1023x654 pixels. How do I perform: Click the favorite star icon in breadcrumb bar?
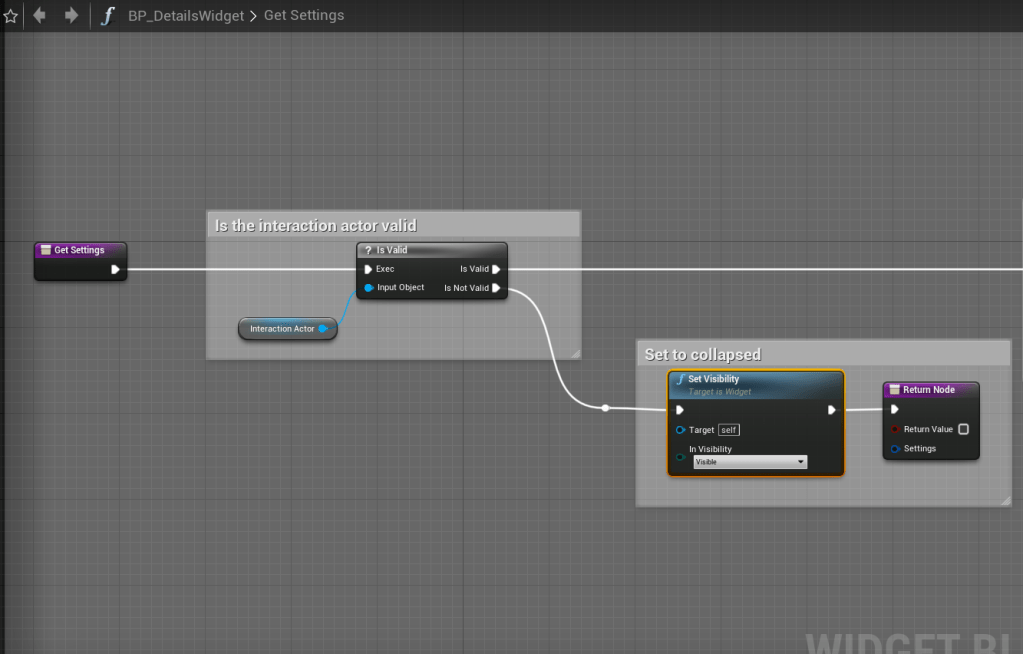tap(11, 16)
